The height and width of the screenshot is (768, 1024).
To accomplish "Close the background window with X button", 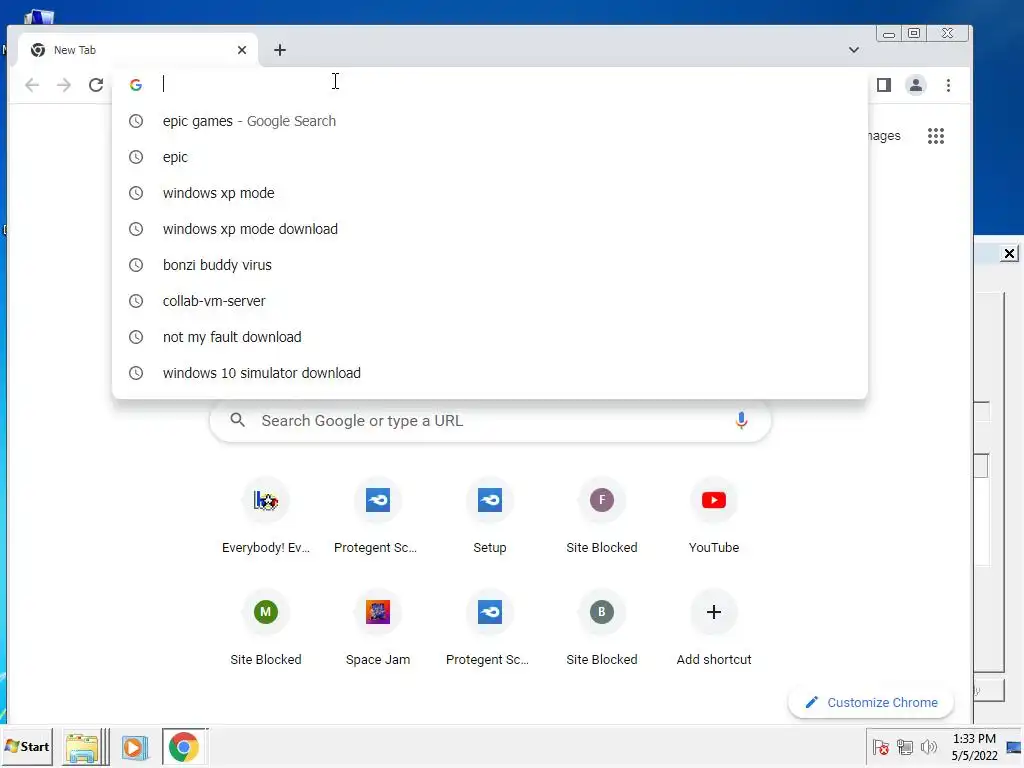I will 1009,253.
